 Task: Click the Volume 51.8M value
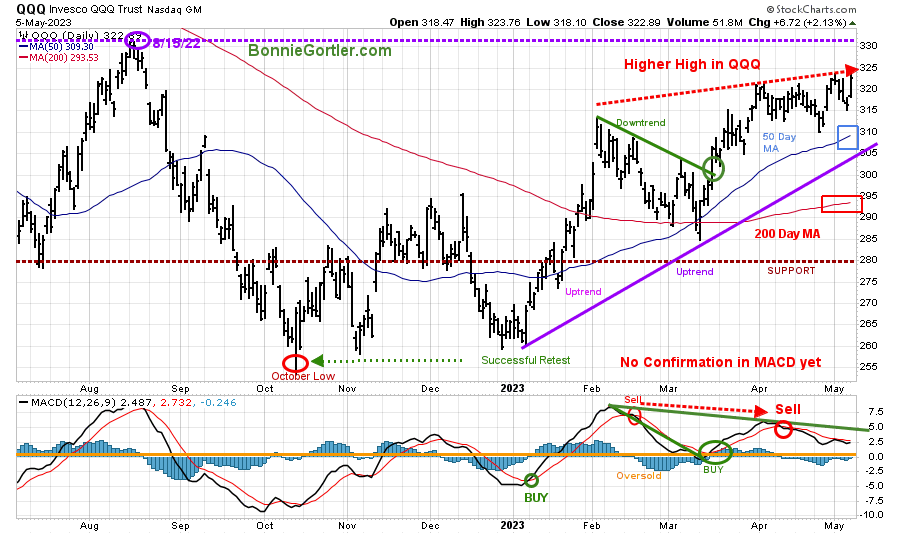pos(703,22)
